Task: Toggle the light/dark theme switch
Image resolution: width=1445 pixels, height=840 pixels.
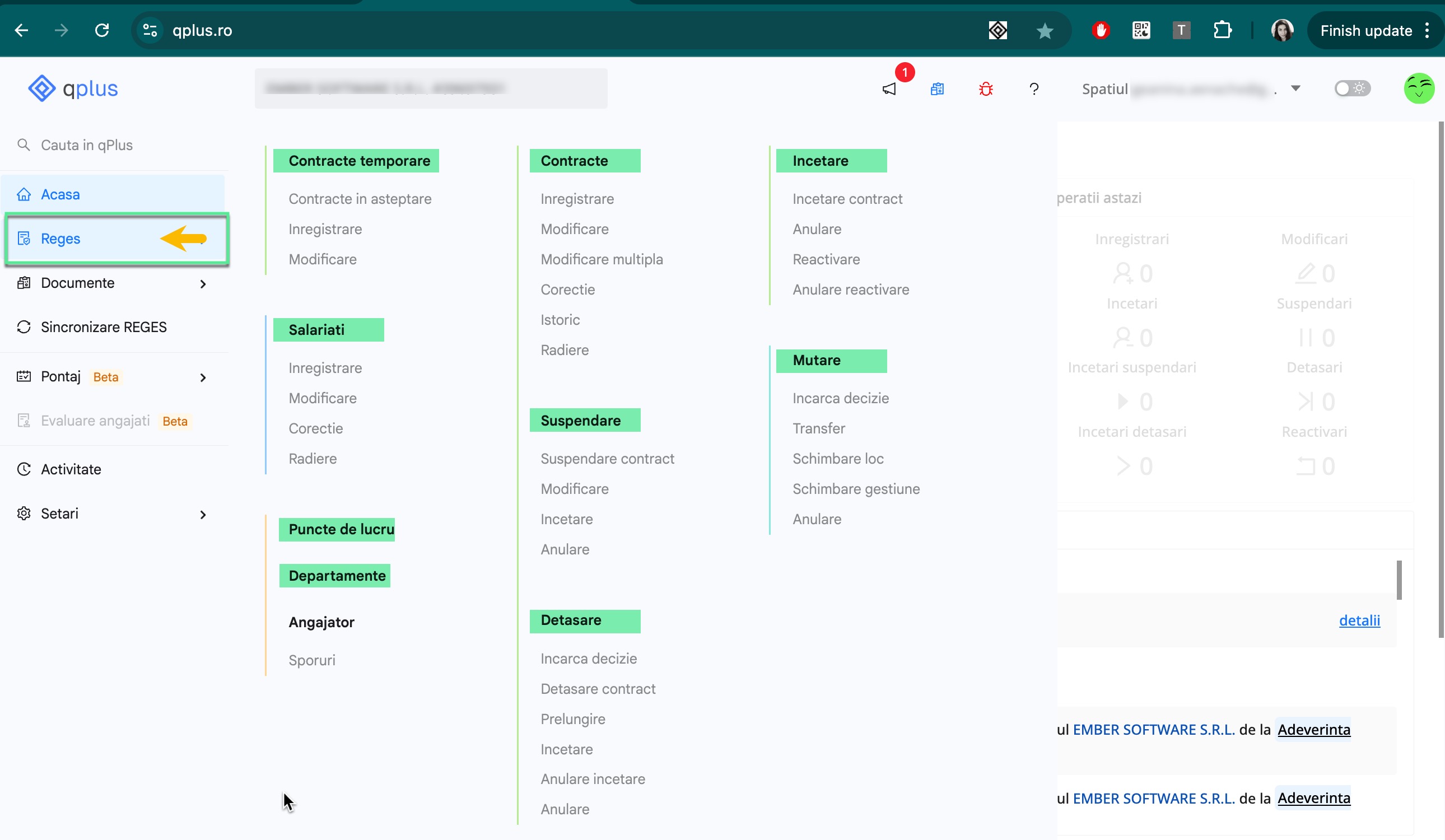Action: pyautogui.click(x=1352, y=88)
